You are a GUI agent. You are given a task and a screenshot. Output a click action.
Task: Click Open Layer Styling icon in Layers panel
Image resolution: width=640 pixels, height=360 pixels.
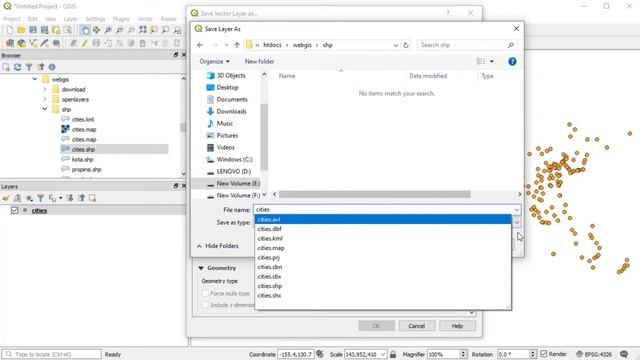(6, 198)
